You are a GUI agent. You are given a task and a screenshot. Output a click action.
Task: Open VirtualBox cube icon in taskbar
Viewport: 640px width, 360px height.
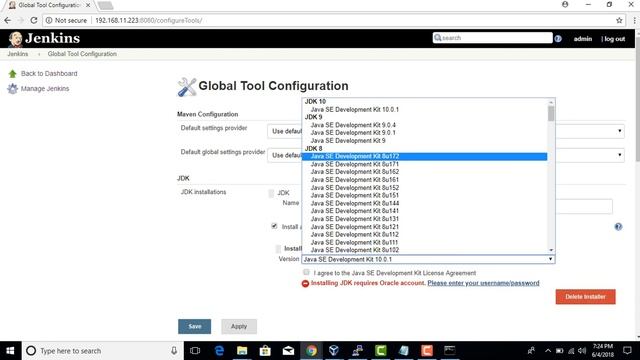pos(334,351)
